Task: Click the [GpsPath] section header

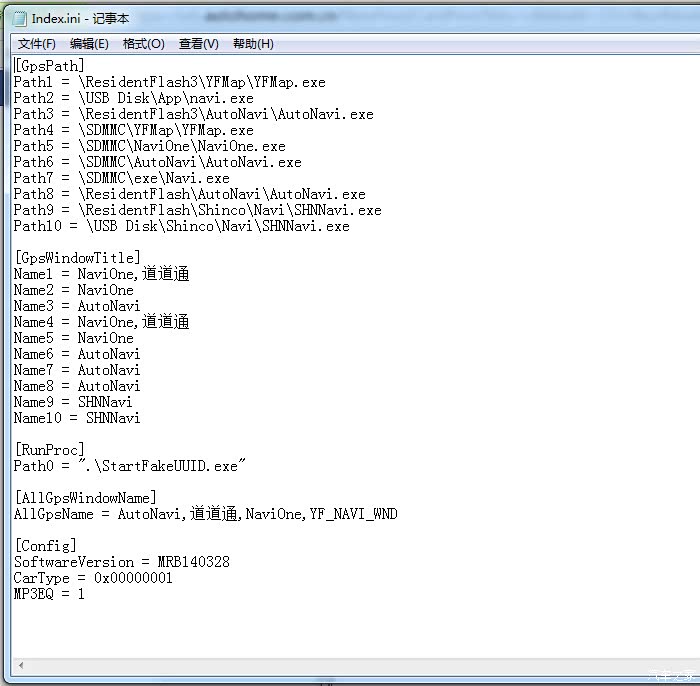Action: [49, 66]
